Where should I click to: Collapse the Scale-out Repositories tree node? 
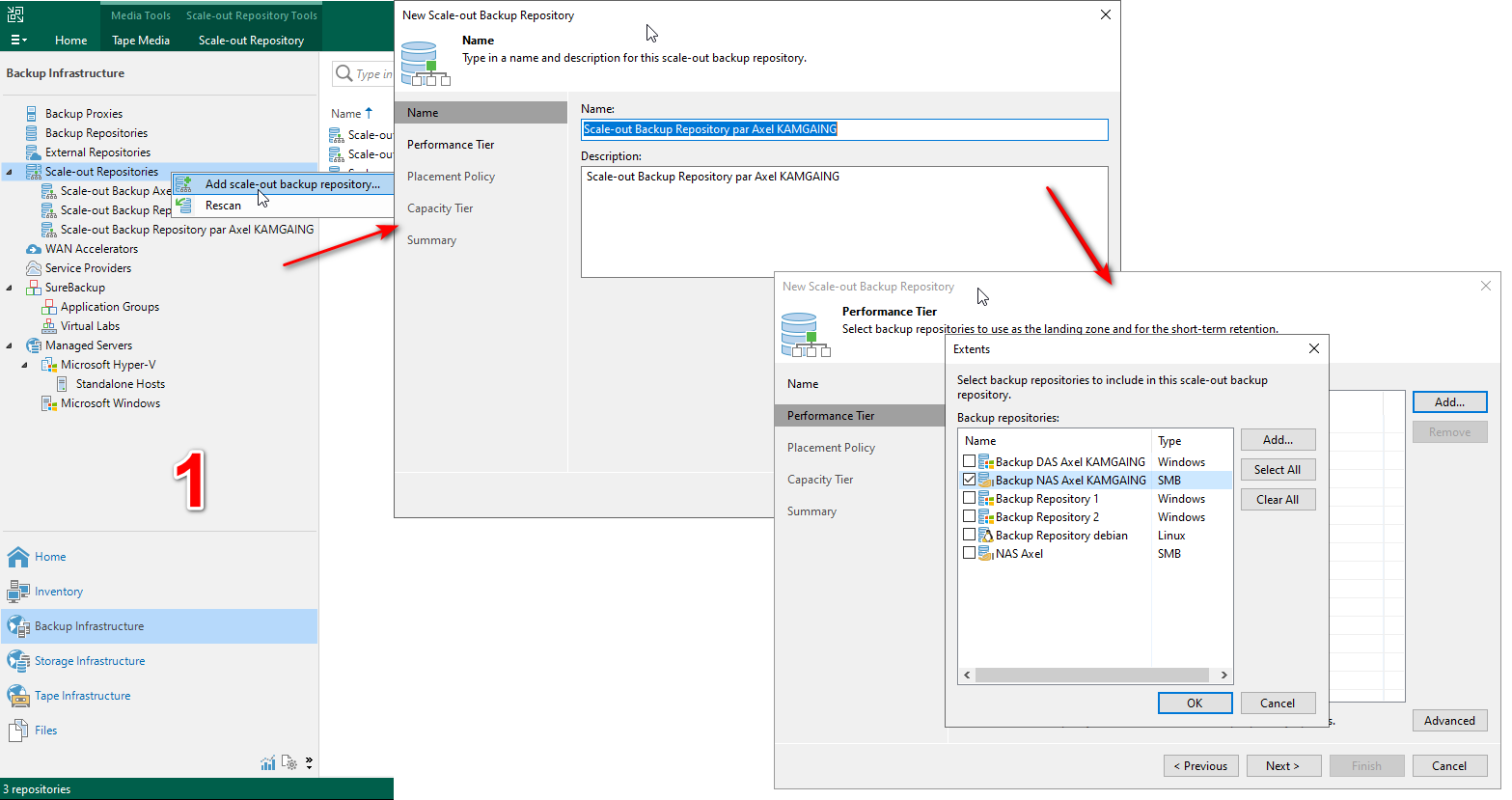(x=10, y=172)
